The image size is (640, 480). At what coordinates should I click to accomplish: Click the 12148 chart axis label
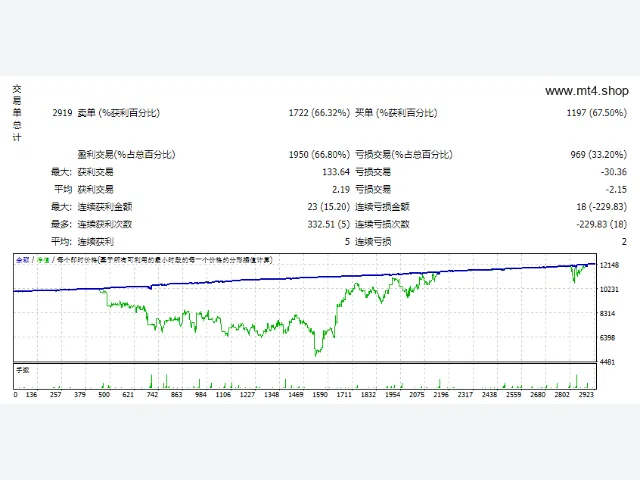pos(609,265)
